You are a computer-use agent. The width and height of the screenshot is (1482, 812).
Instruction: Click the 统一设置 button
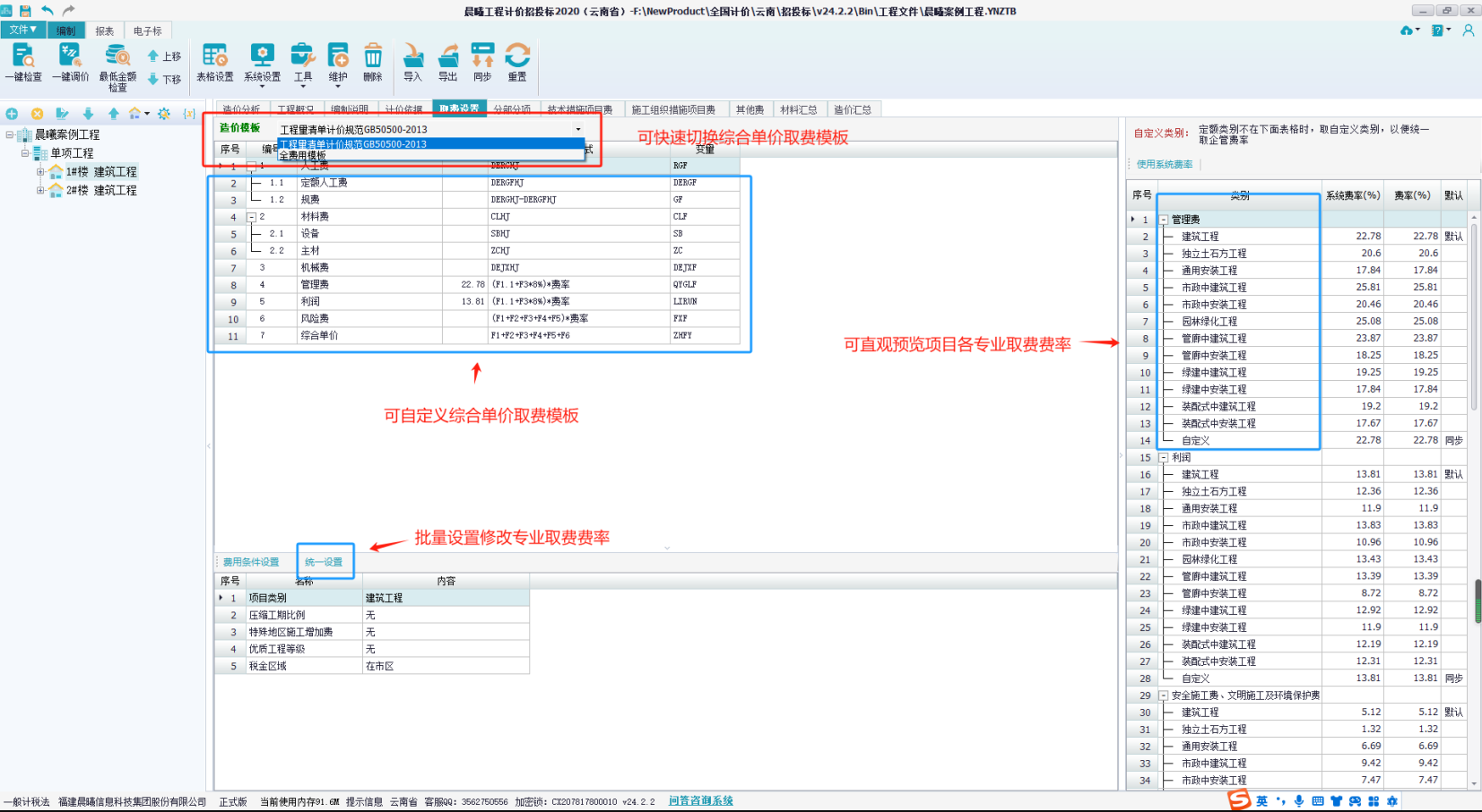pyautogui.click(x=324, y=562)
